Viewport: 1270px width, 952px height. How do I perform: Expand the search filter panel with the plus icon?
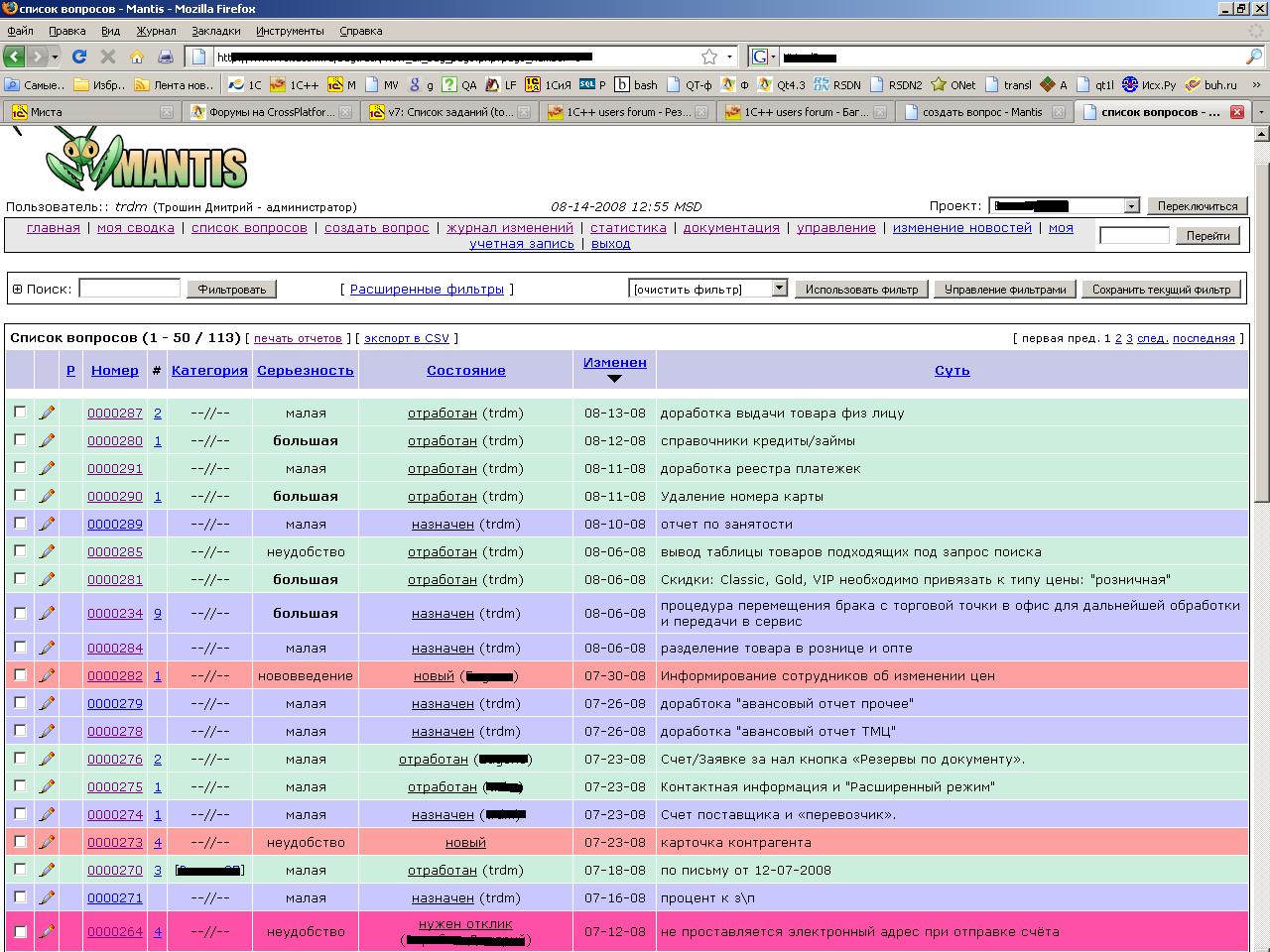(x=17, y=290)
